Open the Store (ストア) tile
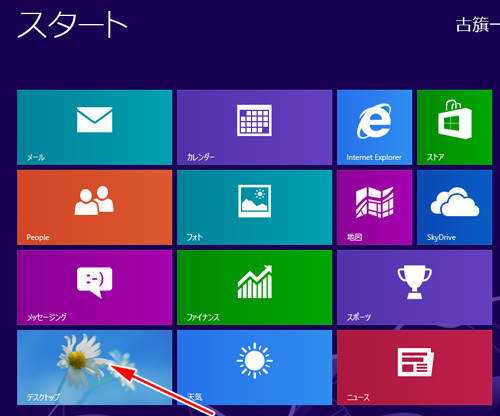The image size is (500, 416). click(x=454, y=127)
